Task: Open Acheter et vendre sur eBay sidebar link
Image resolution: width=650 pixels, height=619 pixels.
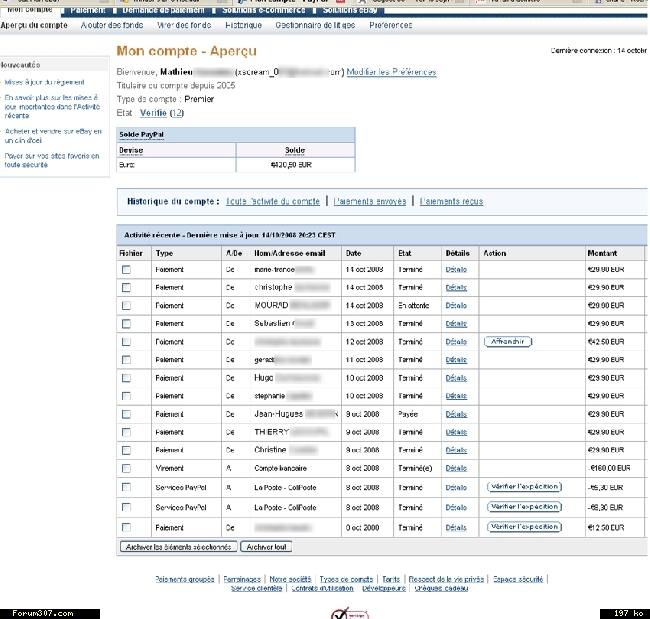Action: click(x=53, y=136)
